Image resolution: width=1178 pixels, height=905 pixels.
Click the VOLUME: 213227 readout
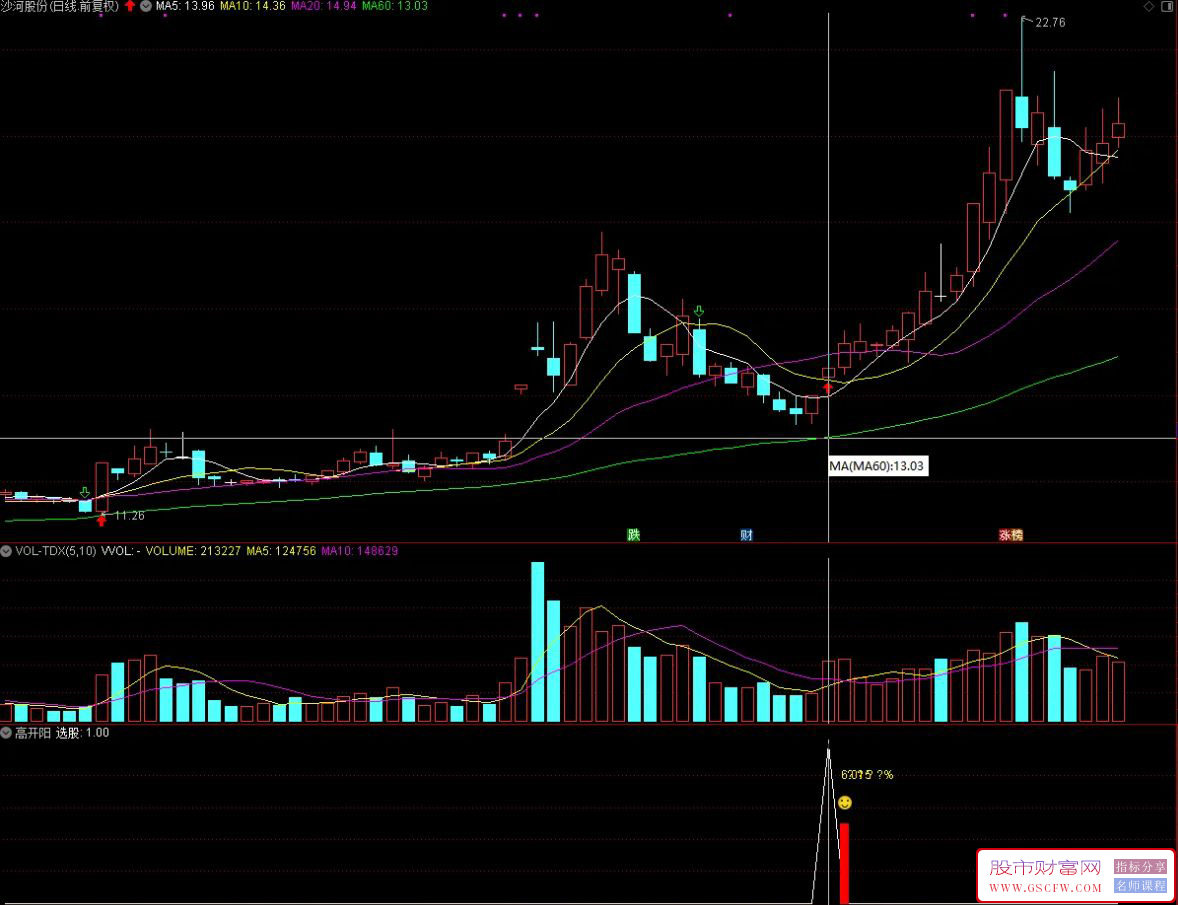click(x=193, y=551)
